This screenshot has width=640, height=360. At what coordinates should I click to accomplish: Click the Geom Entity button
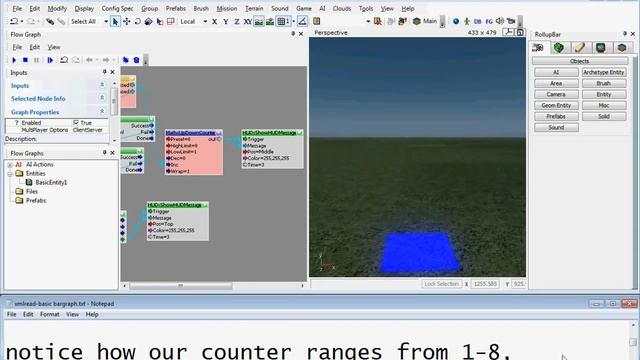(x=556, y=105)
